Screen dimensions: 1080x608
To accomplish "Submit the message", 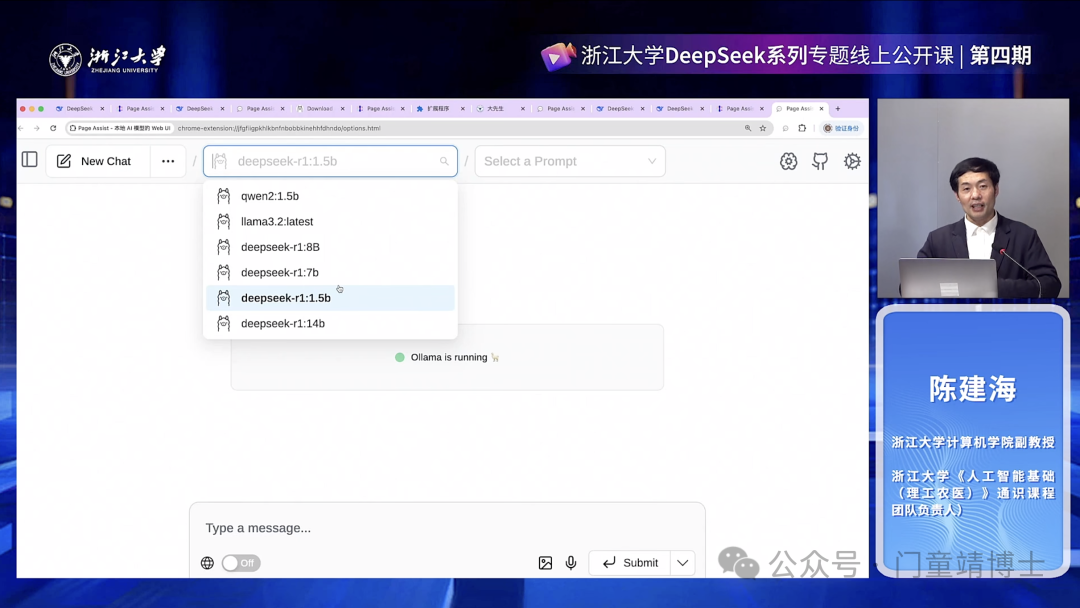I will (630, 563).
